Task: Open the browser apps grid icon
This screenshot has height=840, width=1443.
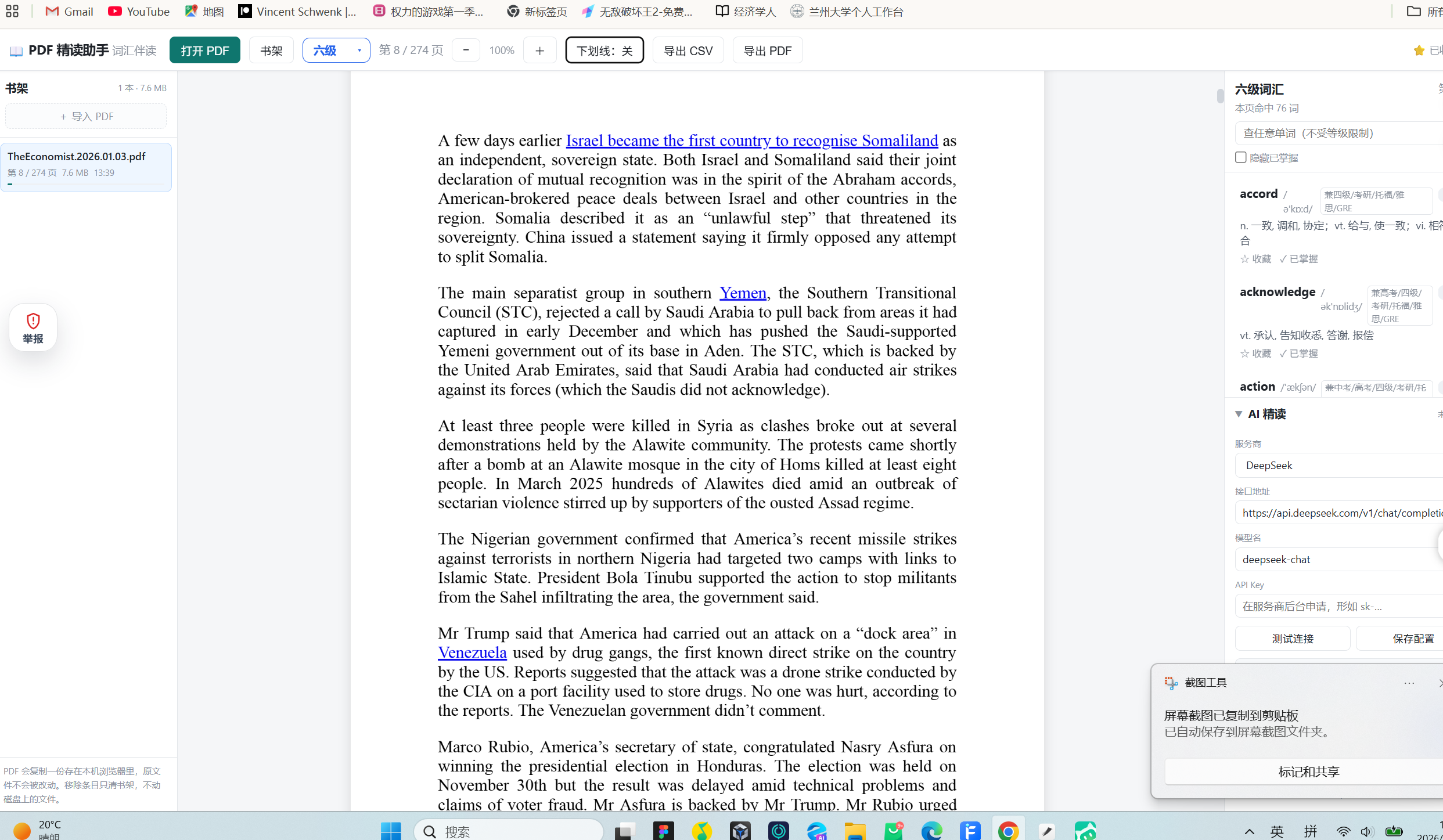Action: (12, 11)
